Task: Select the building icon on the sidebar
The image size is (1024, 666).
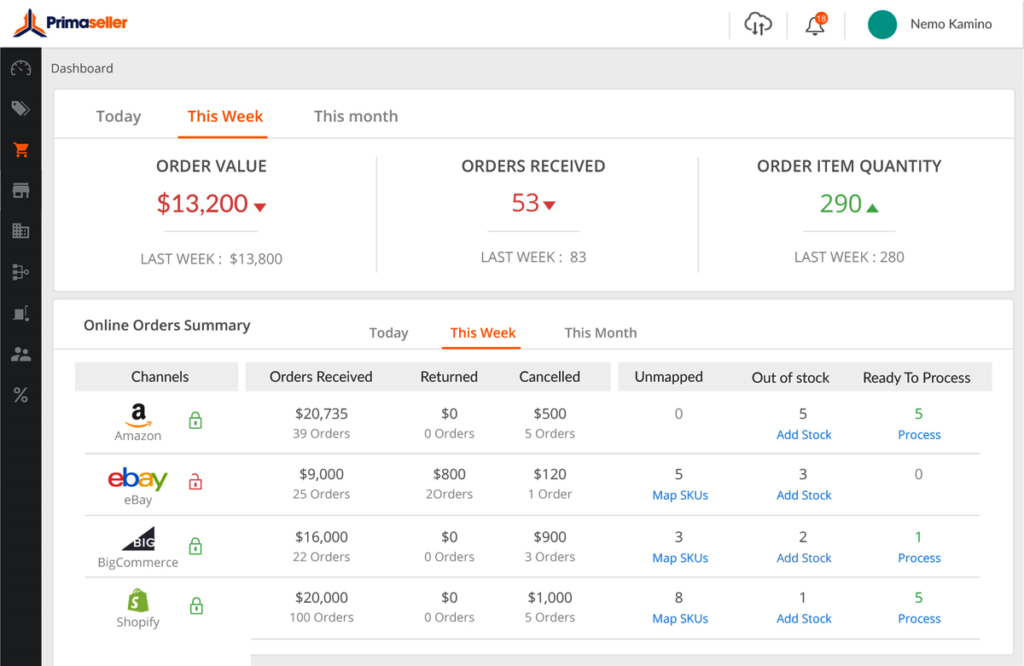Action: (20, 230)
